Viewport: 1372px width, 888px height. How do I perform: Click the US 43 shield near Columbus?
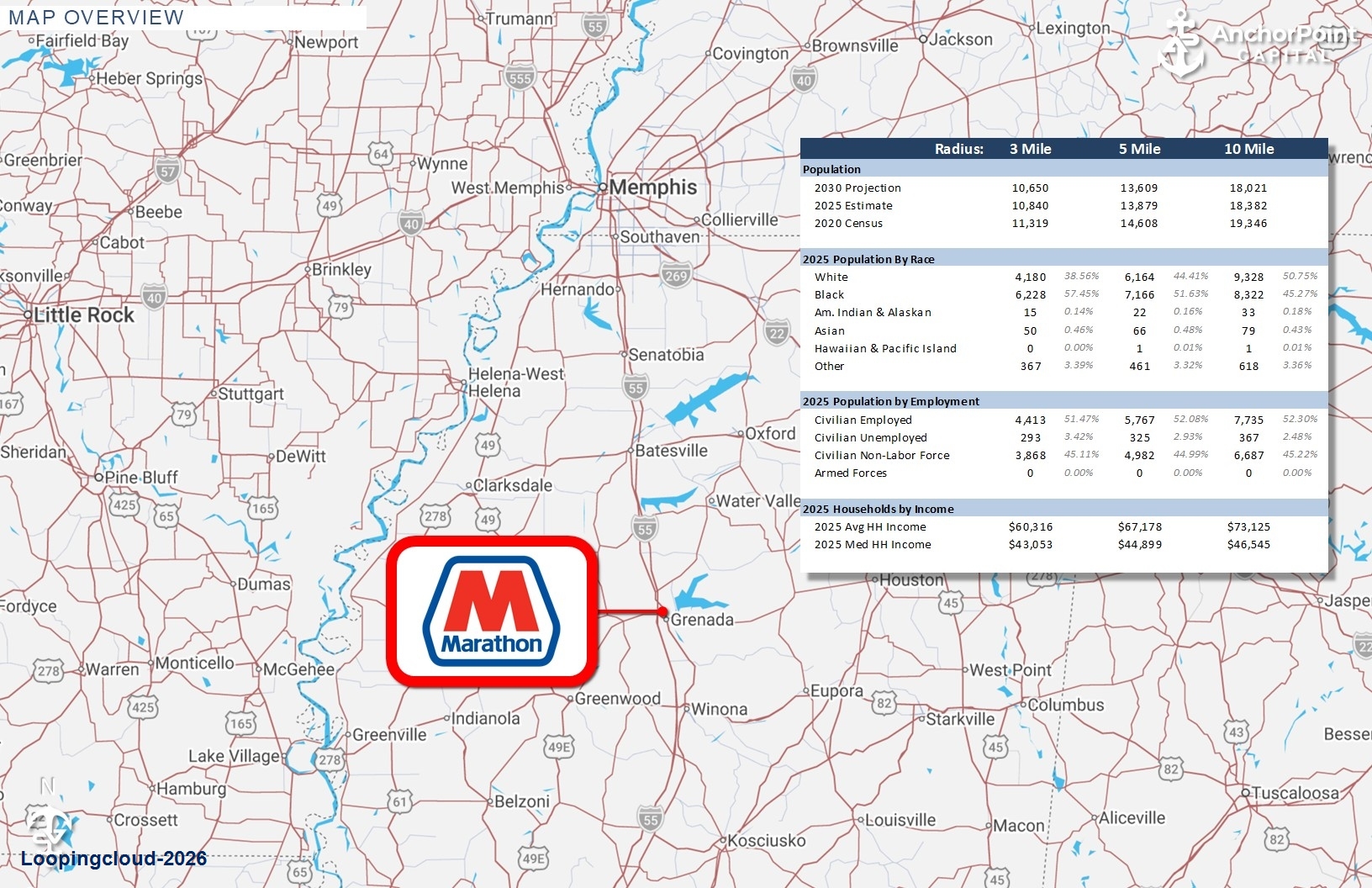(x=1236, y=732)
